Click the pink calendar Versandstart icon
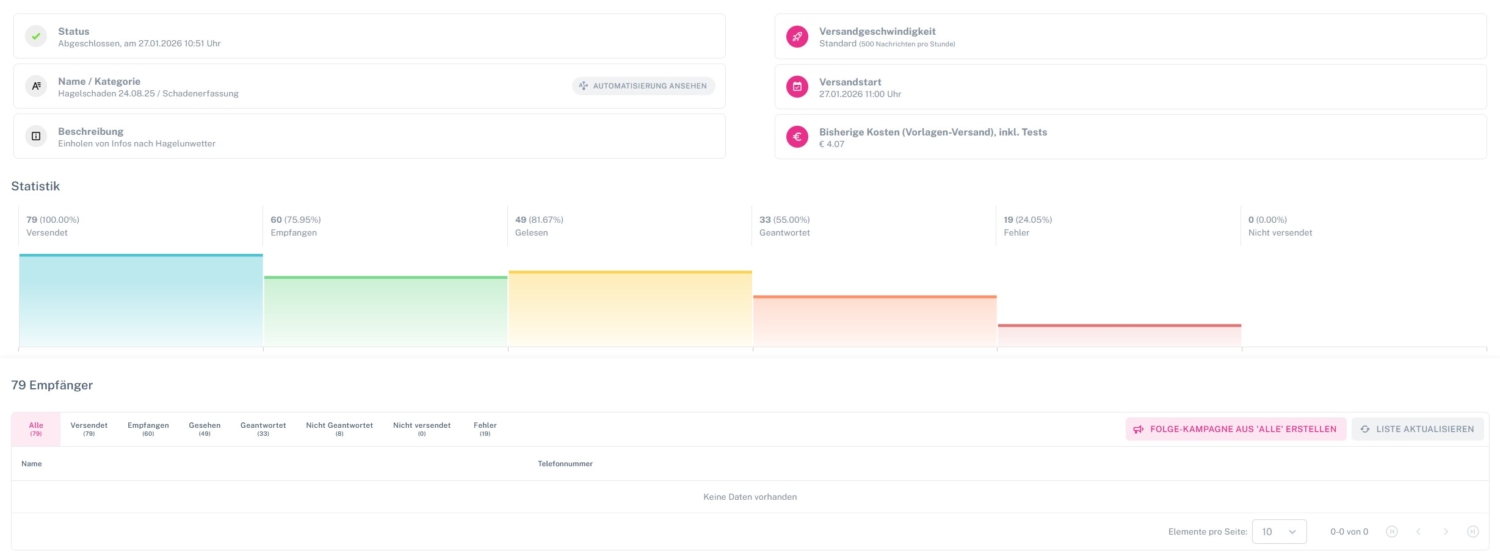 click(797, 86)
